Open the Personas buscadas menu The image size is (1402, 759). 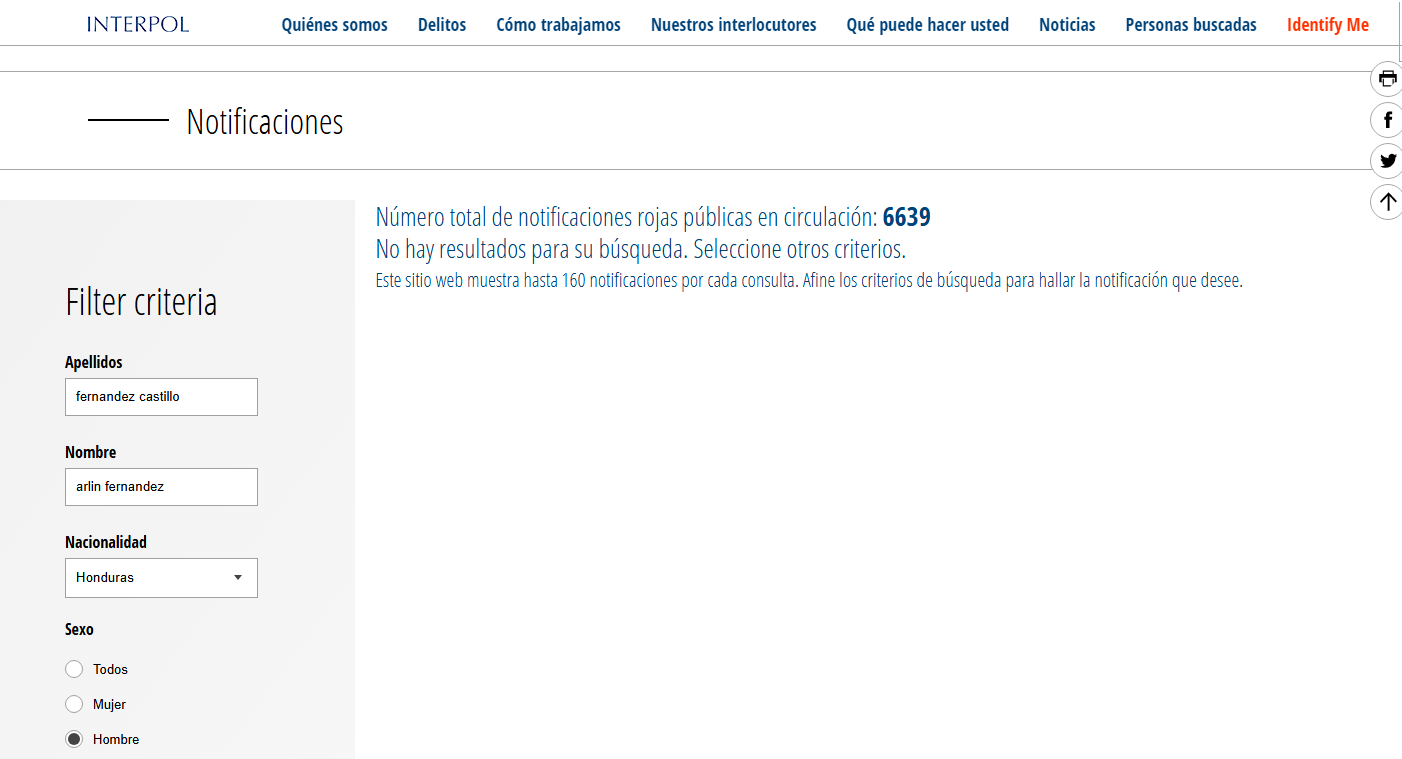[x=1191, y=25]
